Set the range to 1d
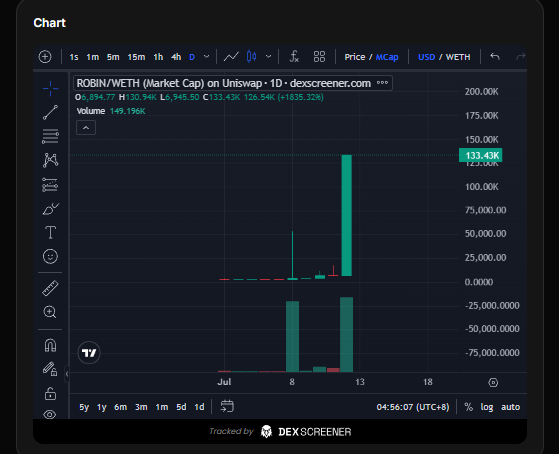 199,407
